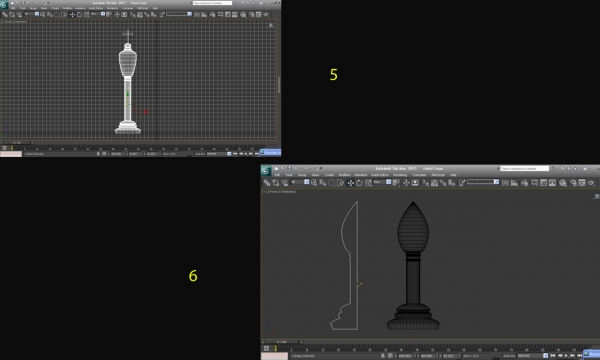The width and height of the screenshot is (600, 360).
Task: Select and Link tool in lower window
Action: coord(267,183)
